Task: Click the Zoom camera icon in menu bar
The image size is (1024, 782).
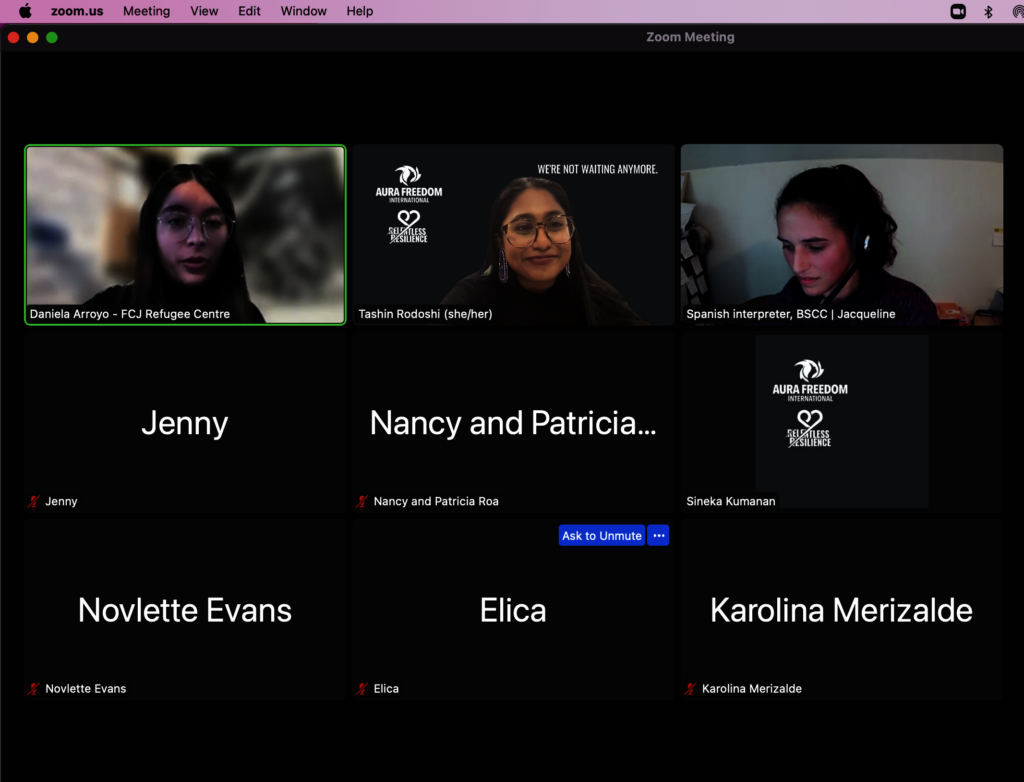Action: tap(958, 11)
